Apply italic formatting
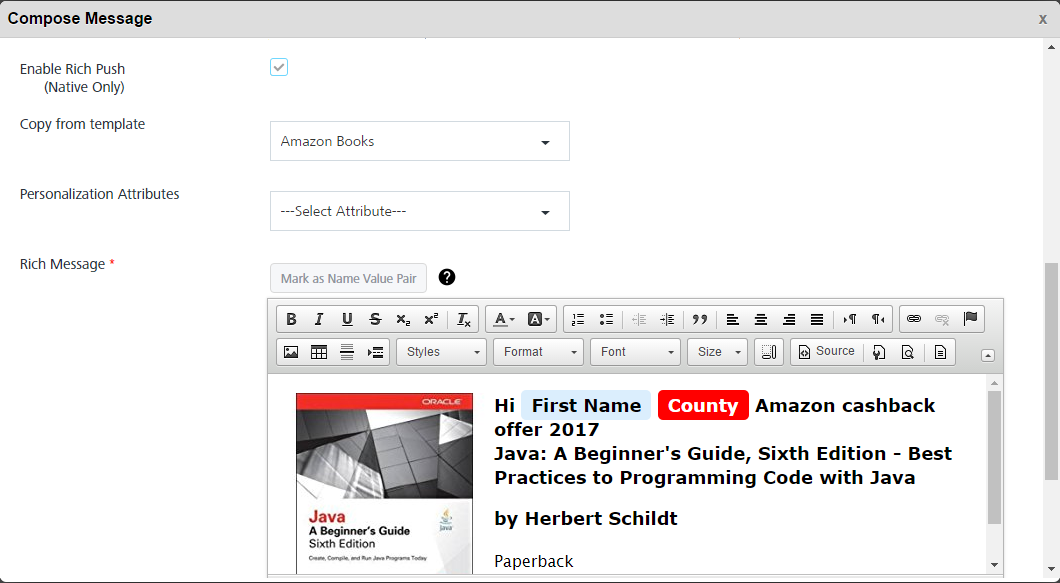 tap(319, 319)
